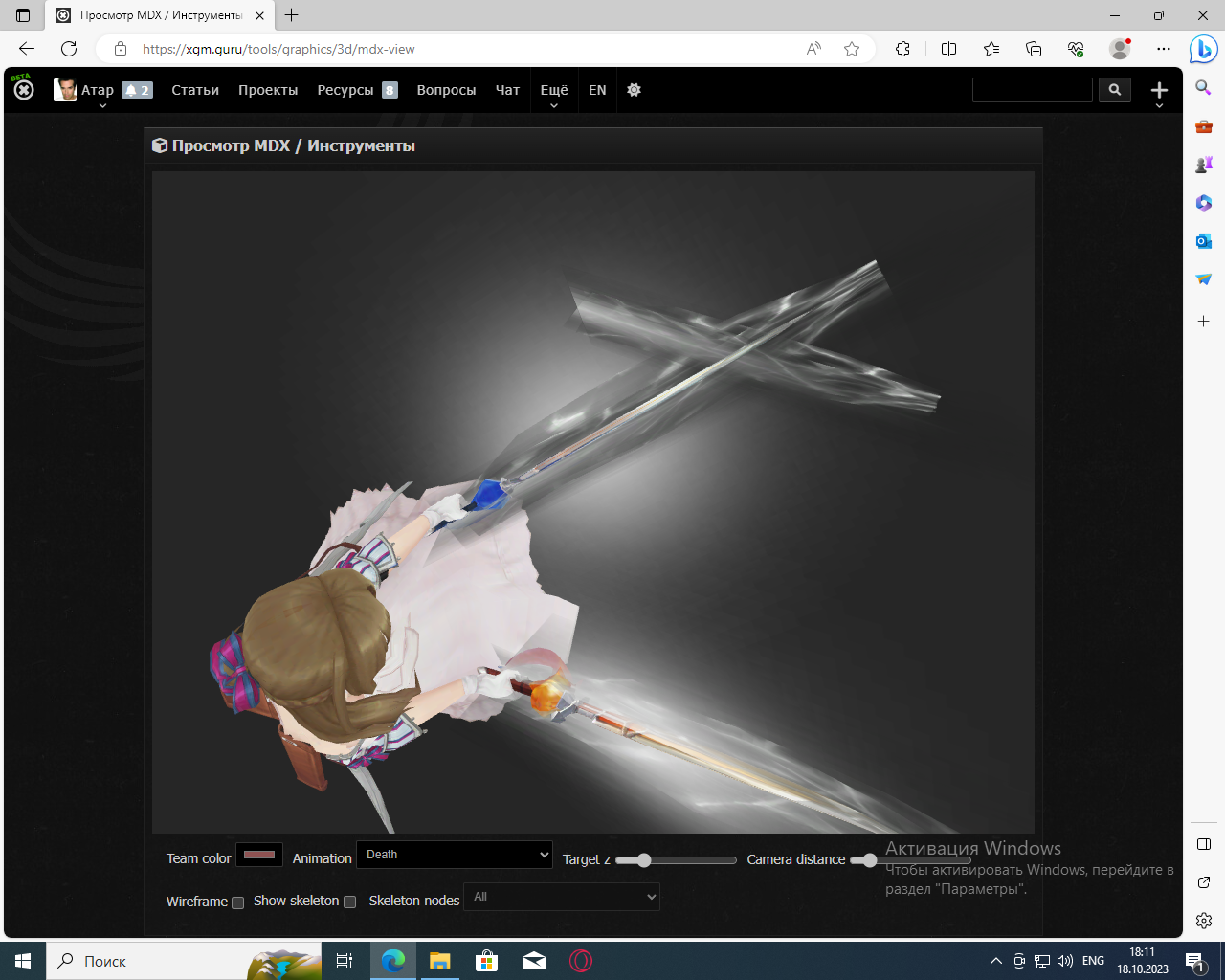Refresh the MDX viewer page

pos(69,49)
